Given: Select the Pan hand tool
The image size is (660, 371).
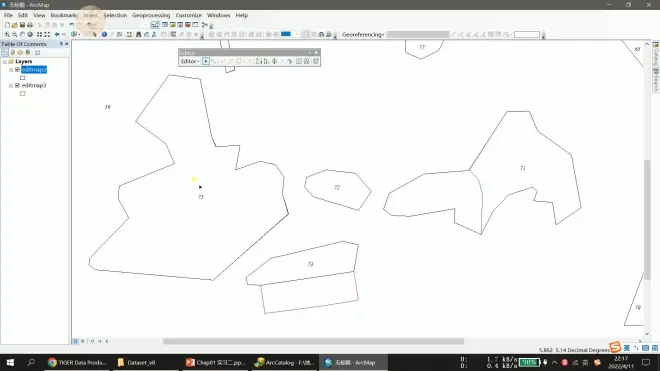Looking at the screenshot, I should [22, 35].
